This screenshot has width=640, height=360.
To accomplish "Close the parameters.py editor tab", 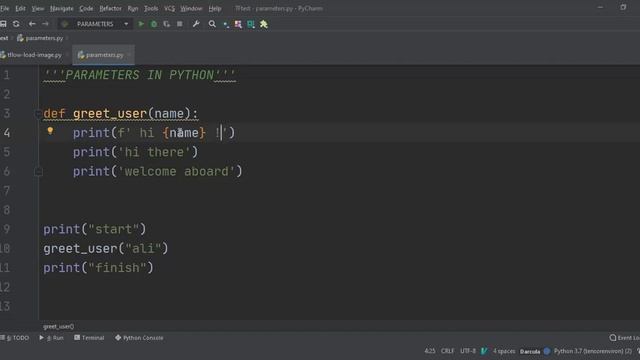I will tap(129, 55).
